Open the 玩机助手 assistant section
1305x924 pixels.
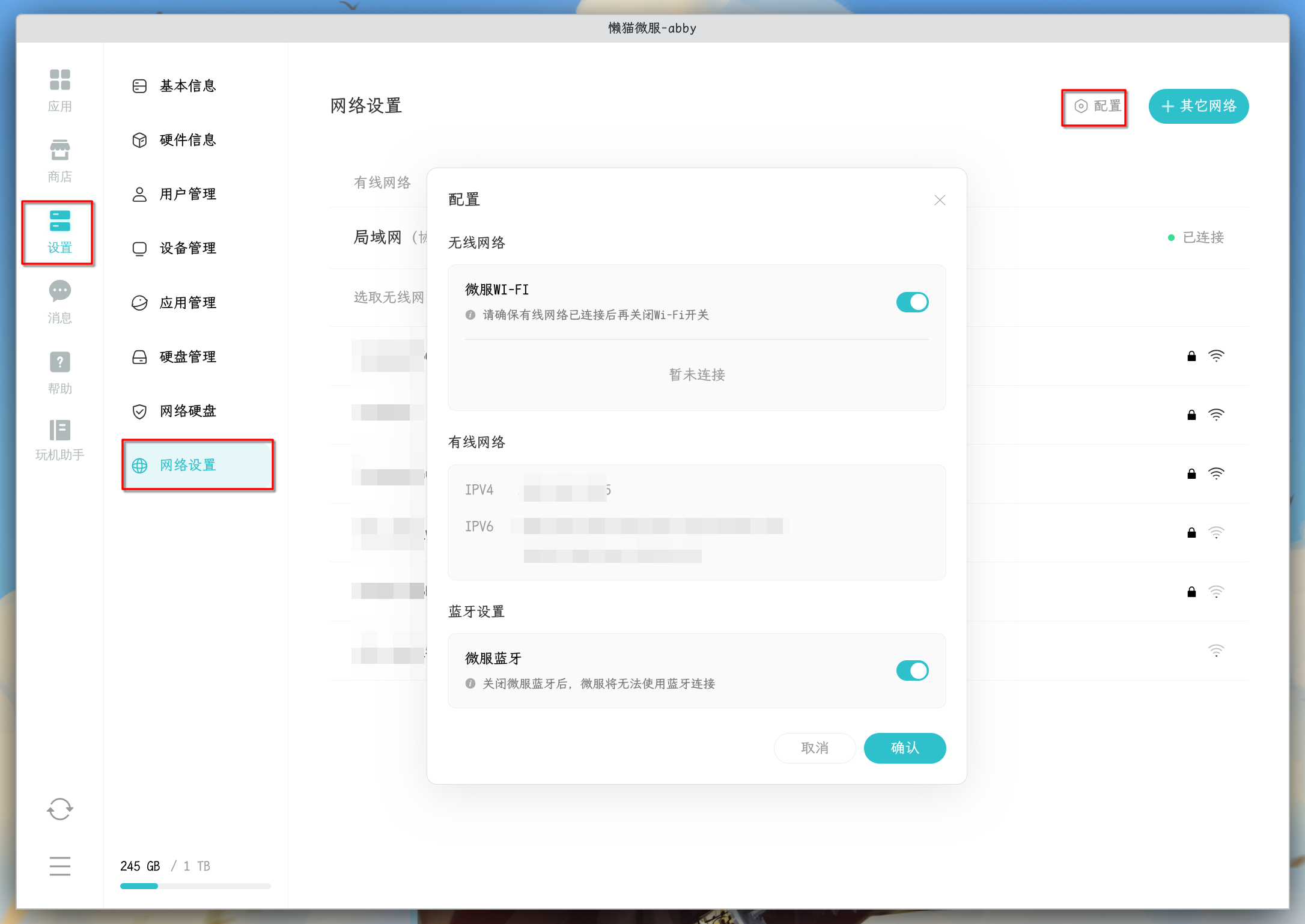[59, 440]
